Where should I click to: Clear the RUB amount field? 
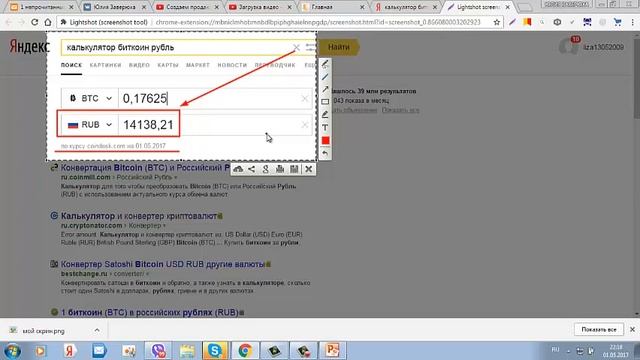305,124
